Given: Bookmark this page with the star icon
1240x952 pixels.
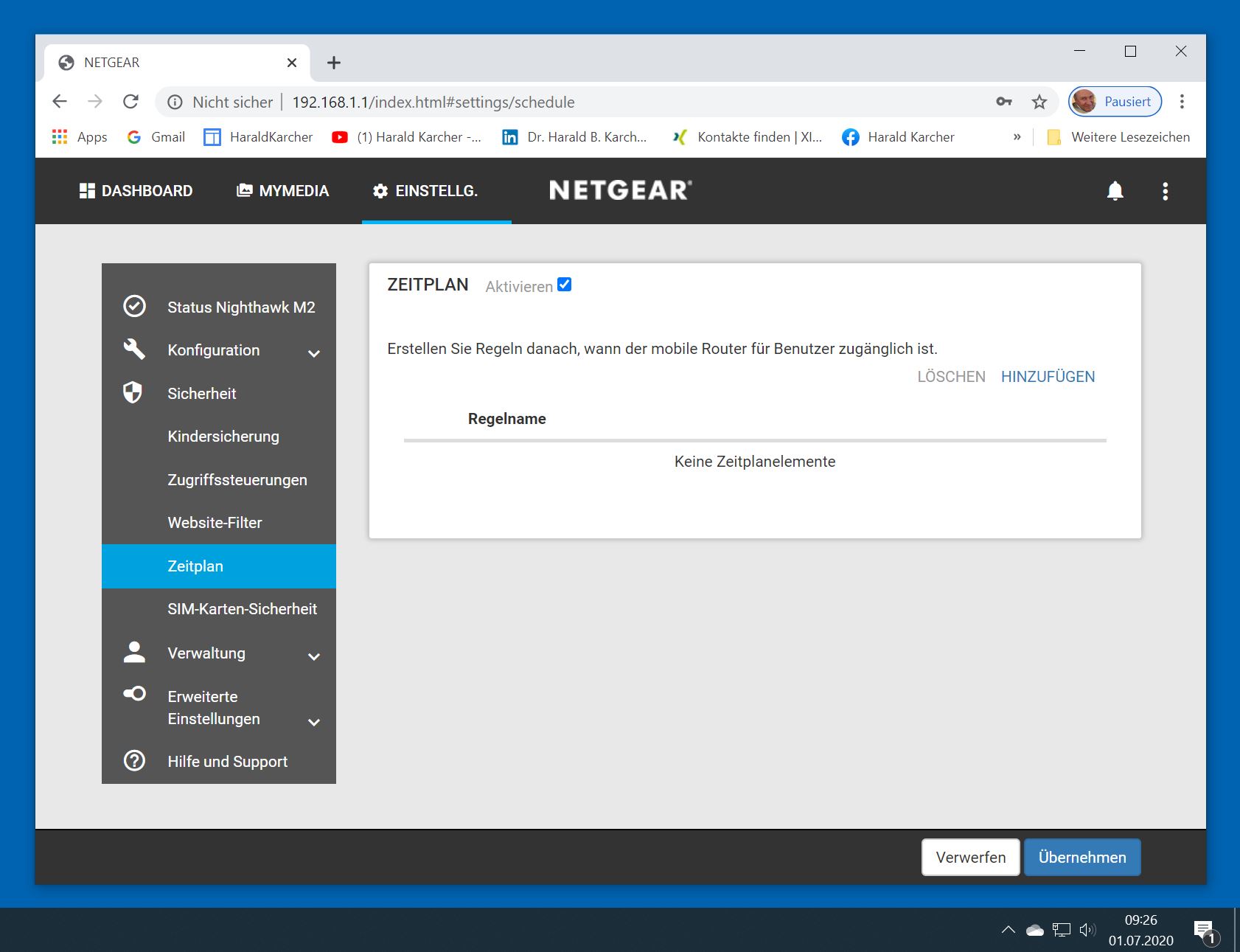Looking at the screenshot, I should 1039,102.
